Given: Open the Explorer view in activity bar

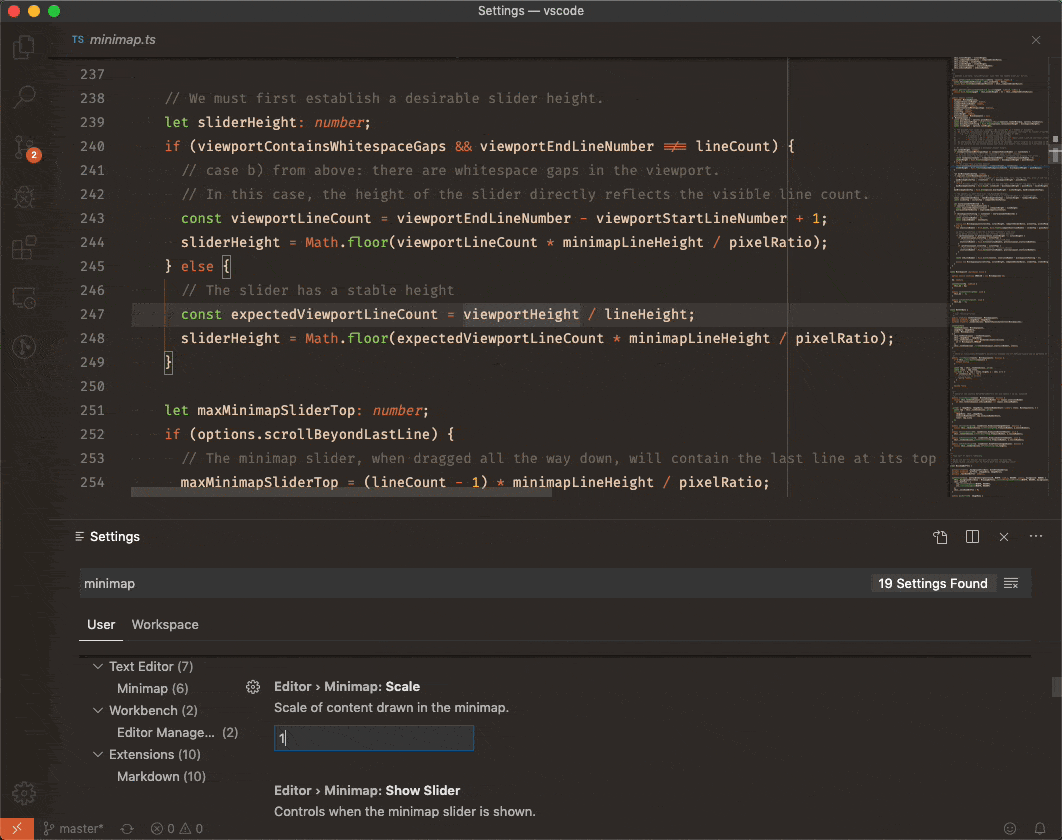Looking at the screenshot, I should coord(24,46).
